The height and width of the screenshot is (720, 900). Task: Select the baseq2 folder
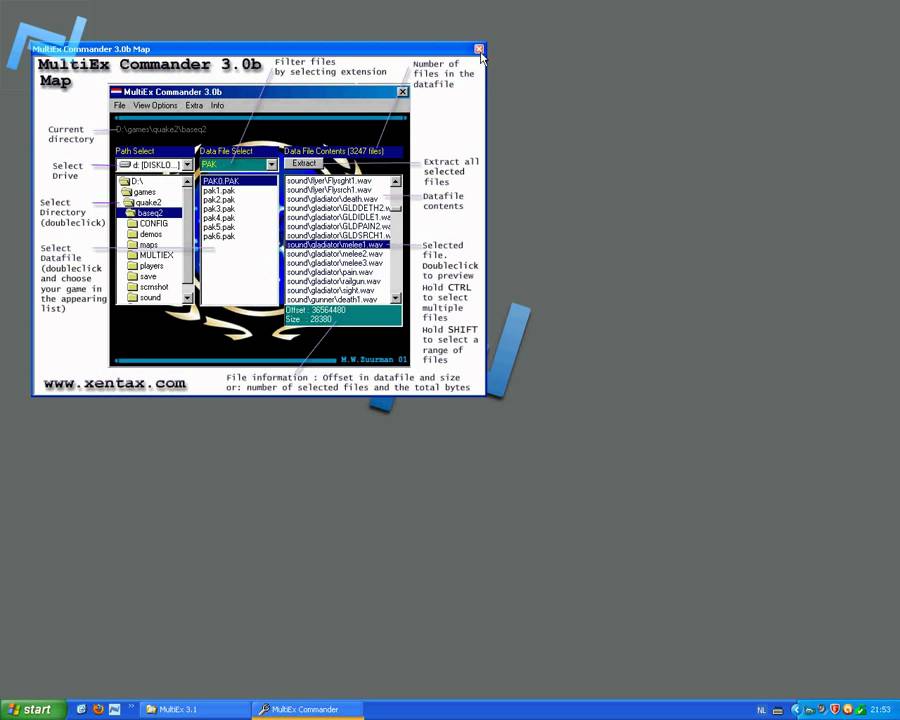149,213
